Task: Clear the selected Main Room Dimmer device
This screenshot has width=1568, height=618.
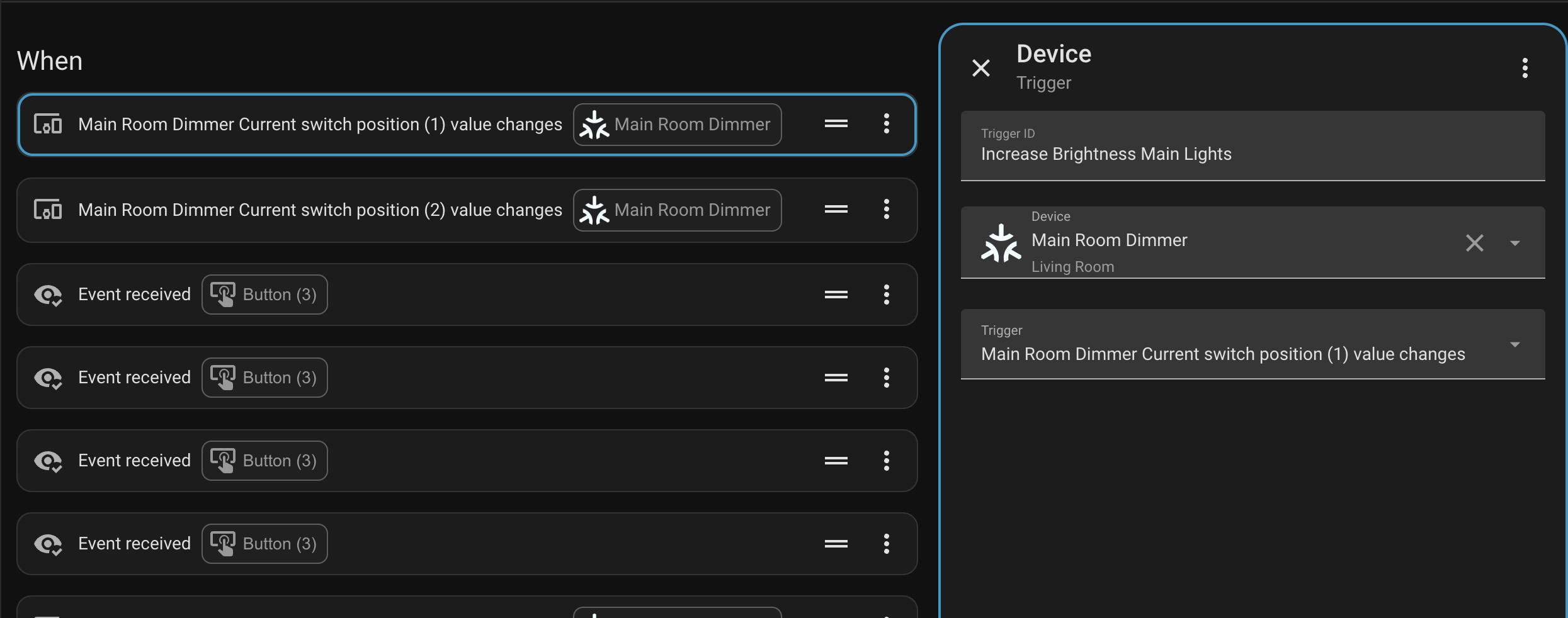Action: coord(1474,243)
